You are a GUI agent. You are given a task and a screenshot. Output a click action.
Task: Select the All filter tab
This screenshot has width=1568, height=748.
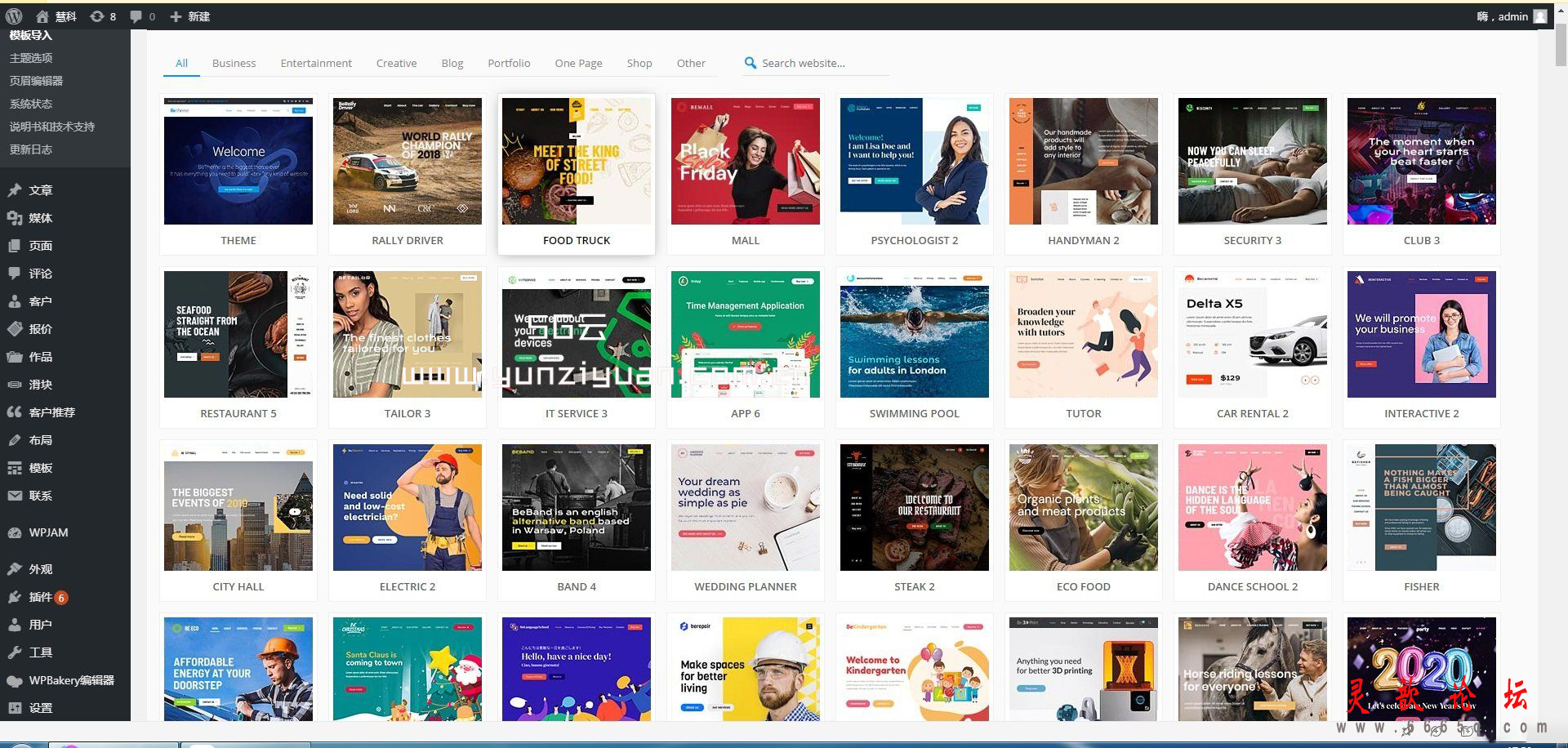(x=181, y=63)
